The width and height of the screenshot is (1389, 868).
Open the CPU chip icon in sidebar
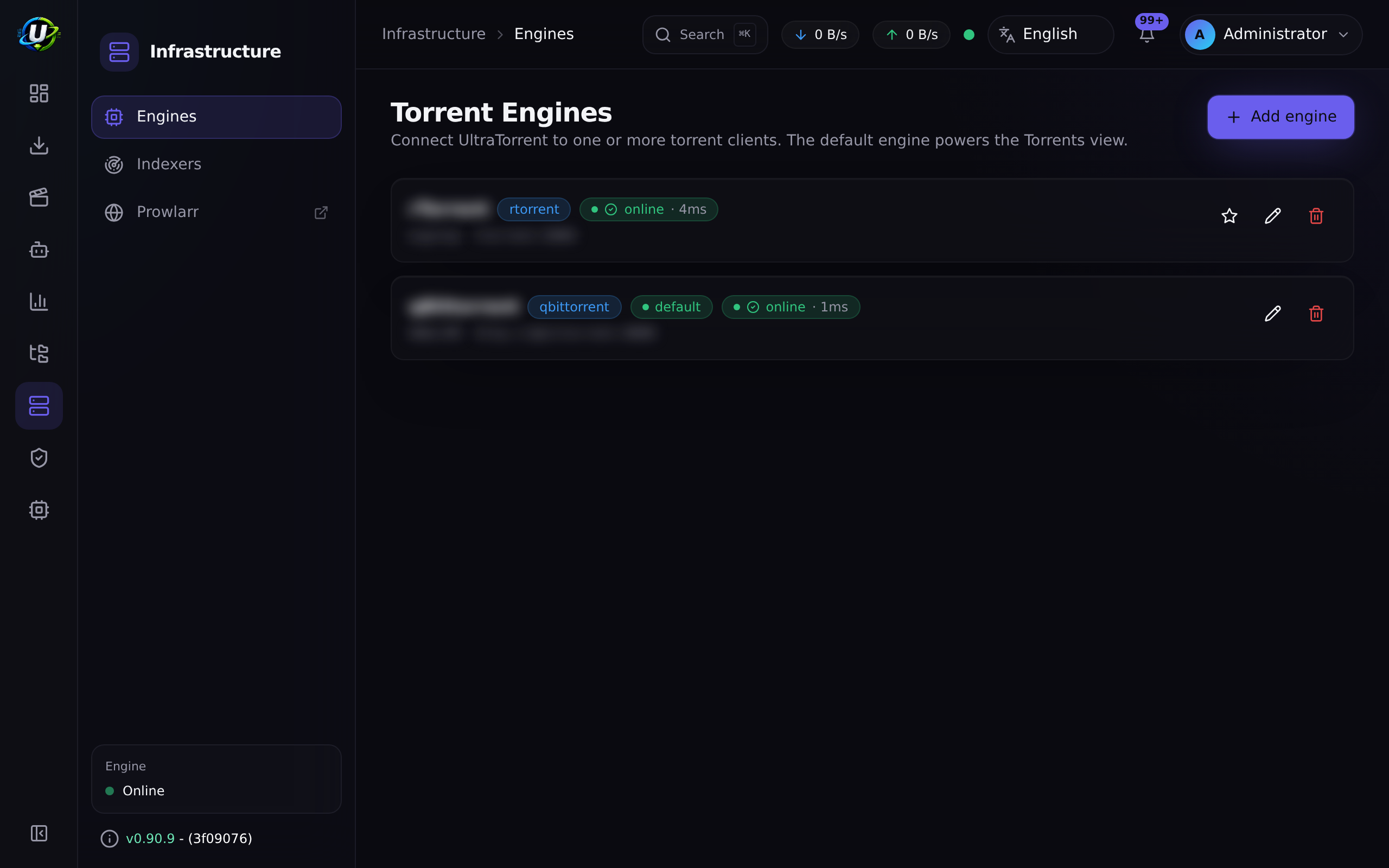click(x=39, y=510)
